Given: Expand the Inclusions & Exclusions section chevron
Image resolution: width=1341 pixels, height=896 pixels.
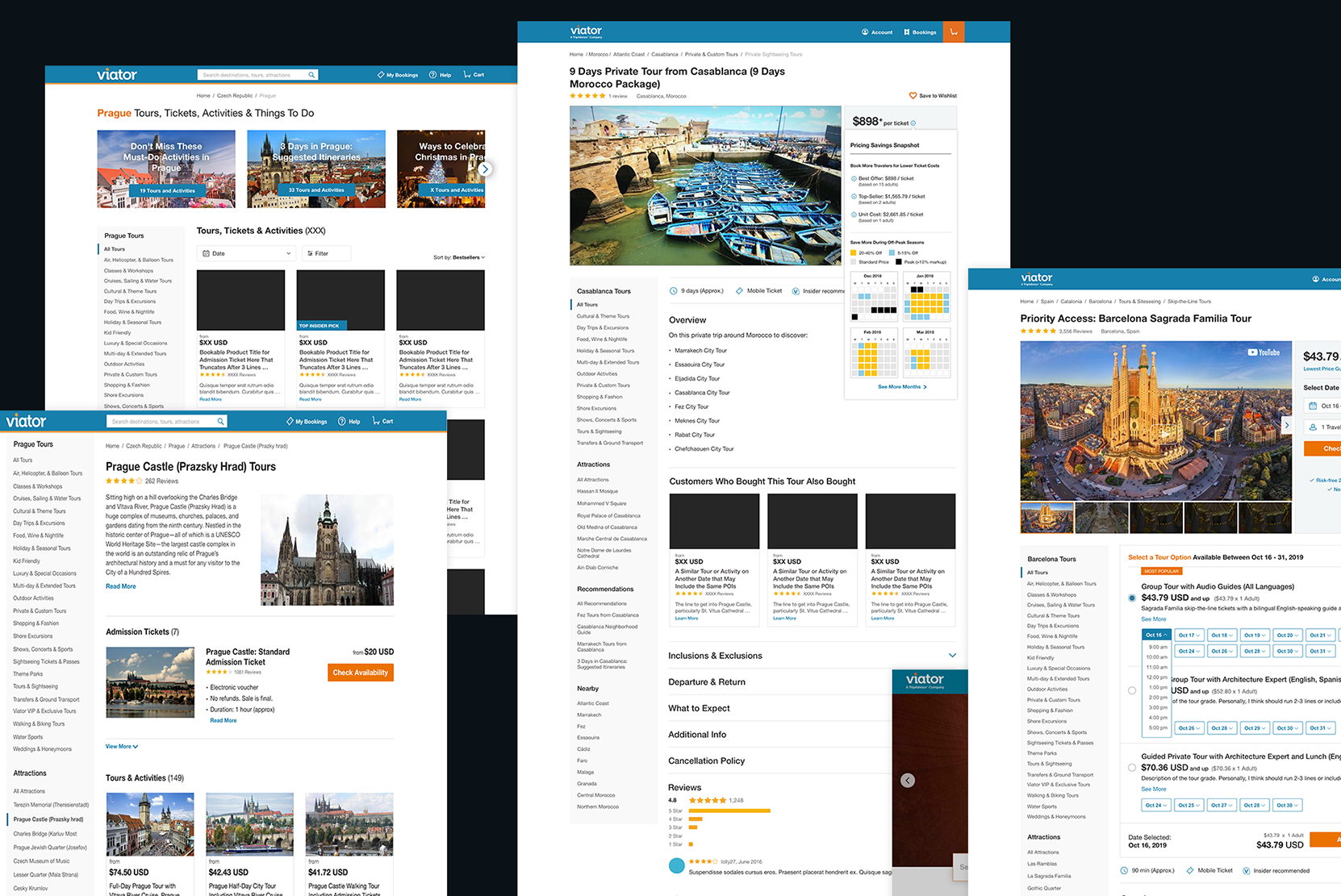Looking at the screenshot, I should [952, 656].
